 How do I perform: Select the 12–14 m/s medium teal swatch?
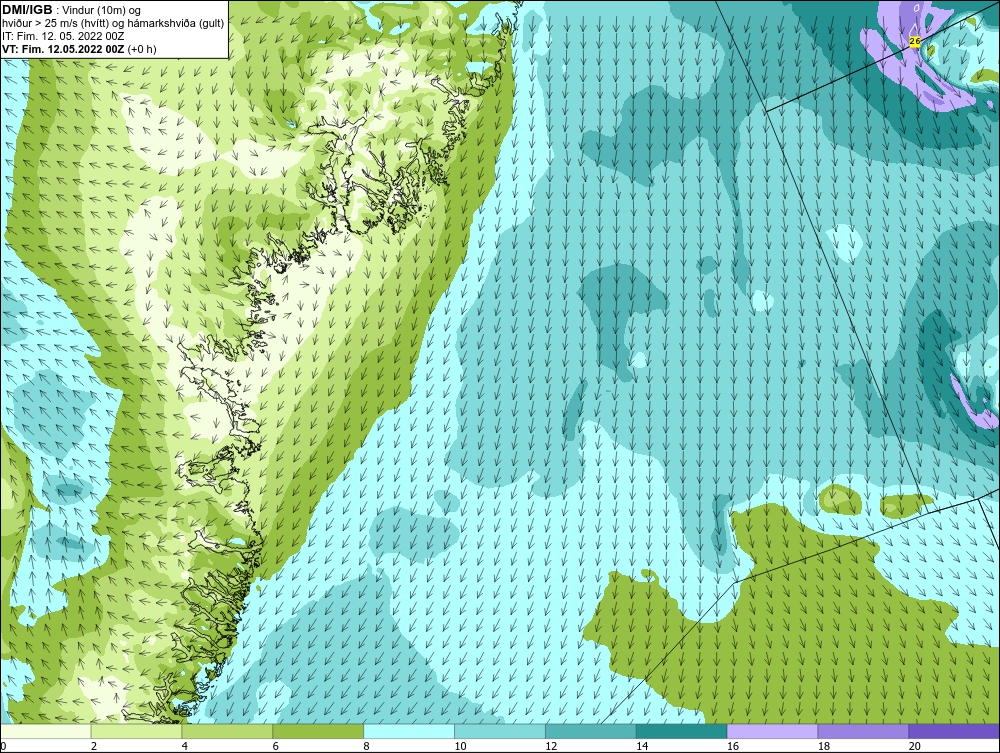point(591,731)
